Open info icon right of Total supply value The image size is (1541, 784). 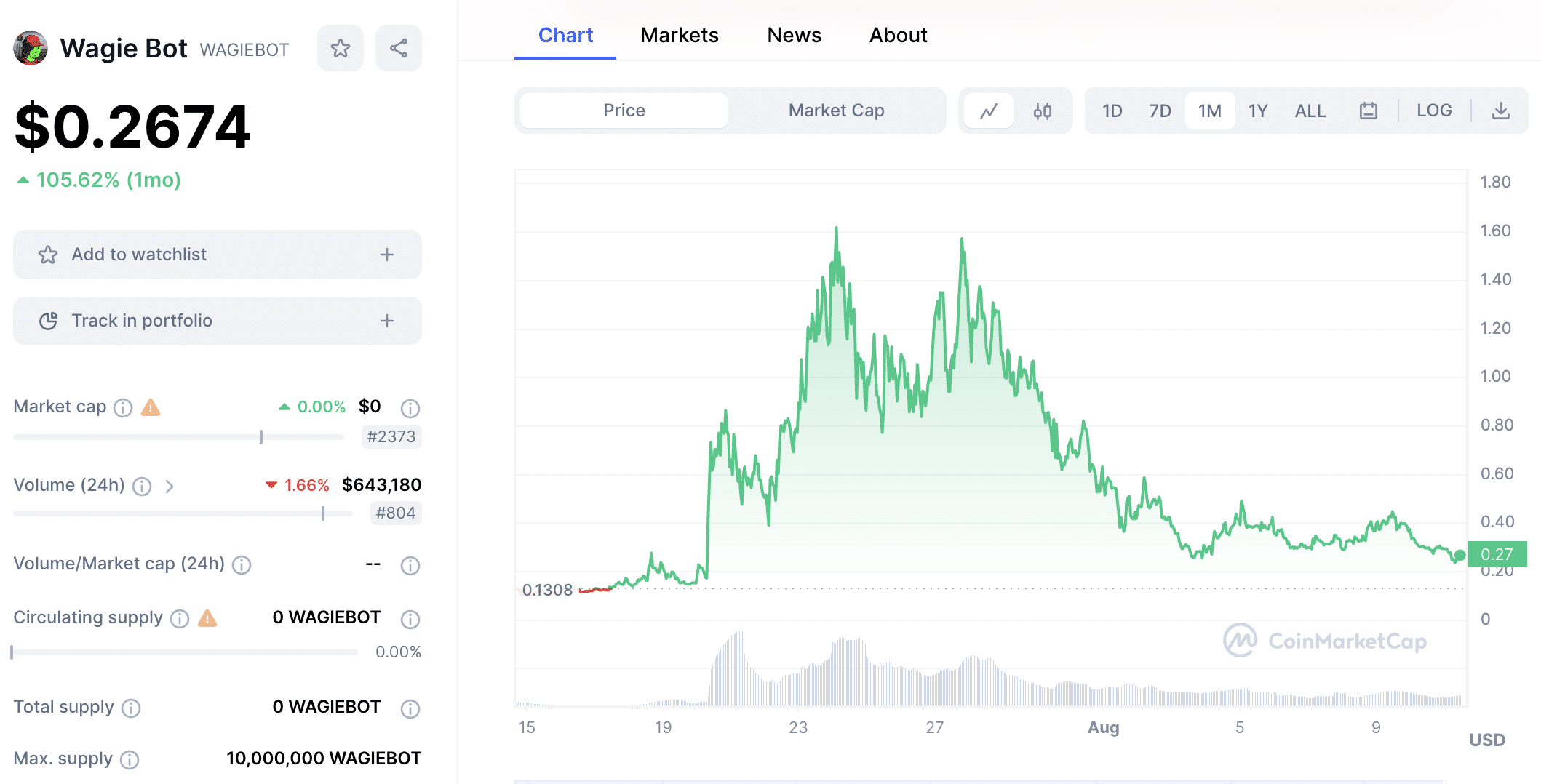[410, 708]
